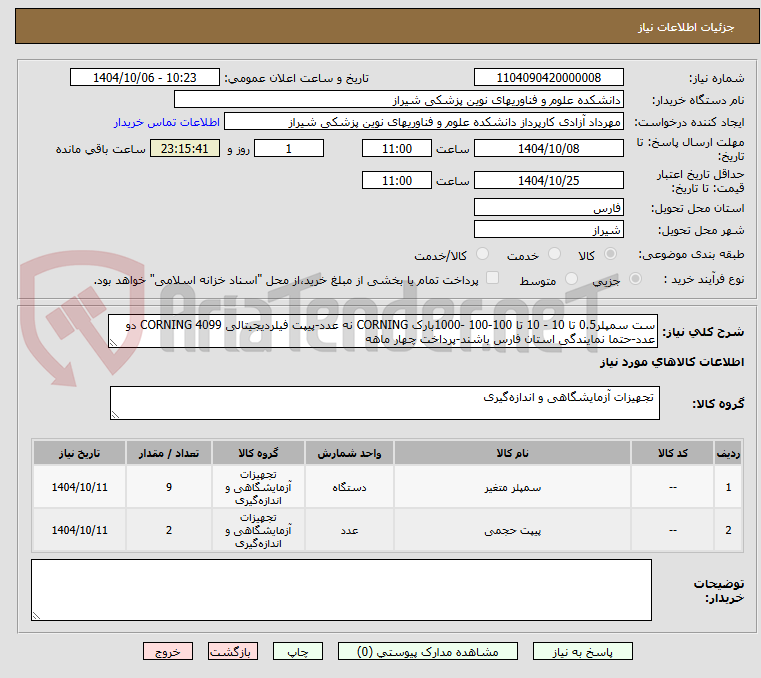
Task: Click the 11:00 time field beside 1404/10/25
Action: point(397,181)
